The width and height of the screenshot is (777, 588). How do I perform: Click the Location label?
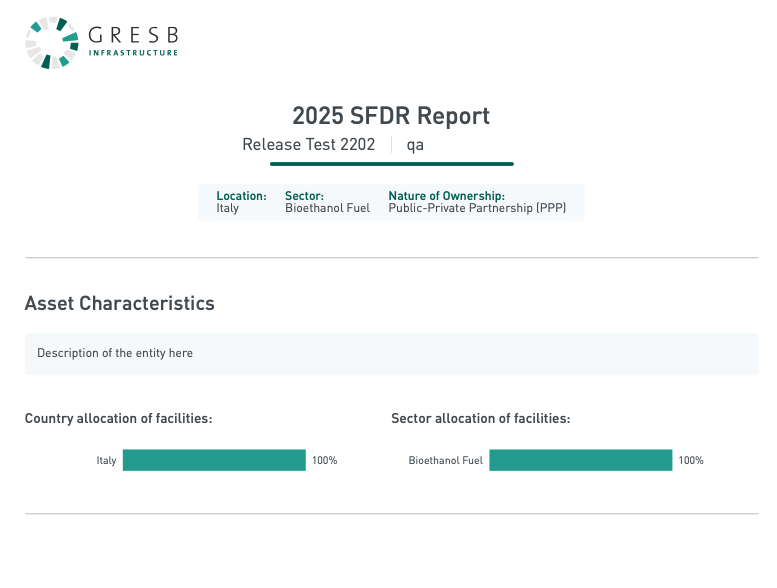(x=241, y=196)
